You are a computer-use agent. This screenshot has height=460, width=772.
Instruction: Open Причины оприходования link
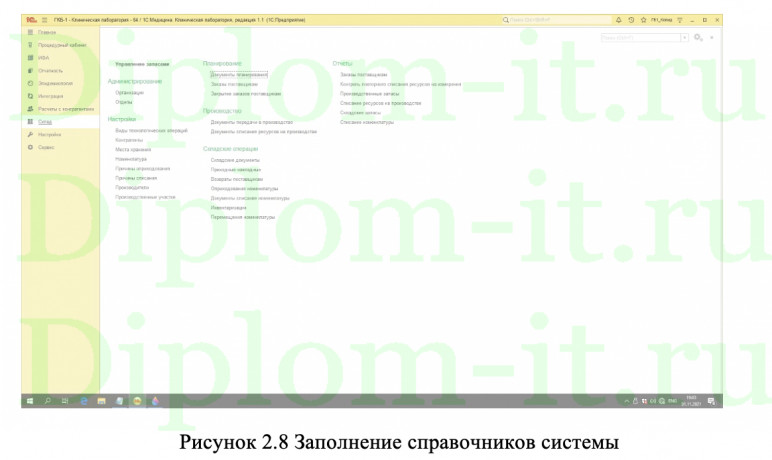tap(142, 168)
